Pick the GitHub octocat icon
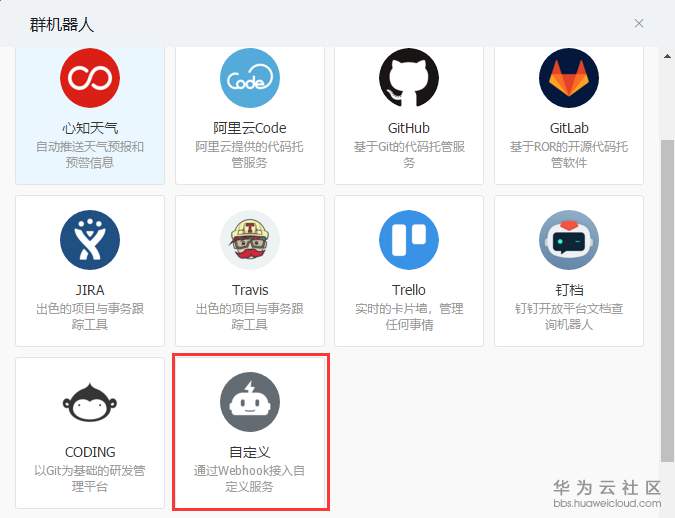Screen dimensions: 675x518 409,78
